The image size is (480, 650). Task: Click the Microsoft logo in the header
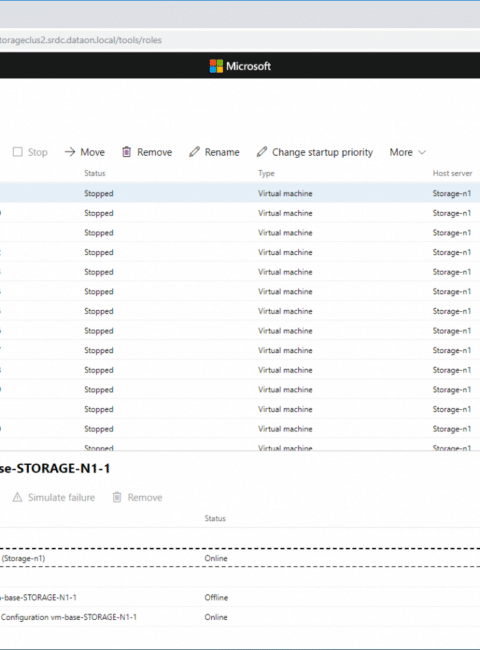click(240, 66)
